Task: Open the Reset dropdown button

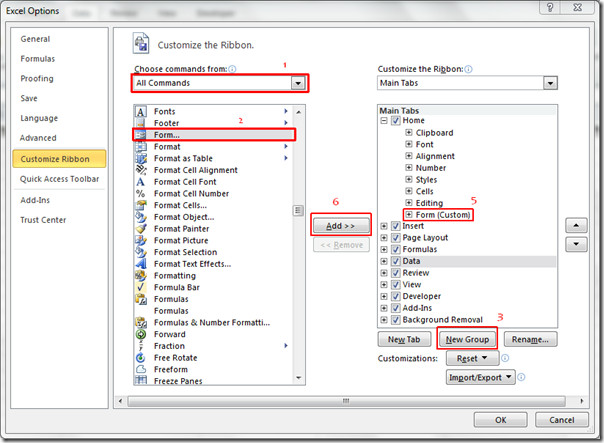Action: tap(472, 358)
